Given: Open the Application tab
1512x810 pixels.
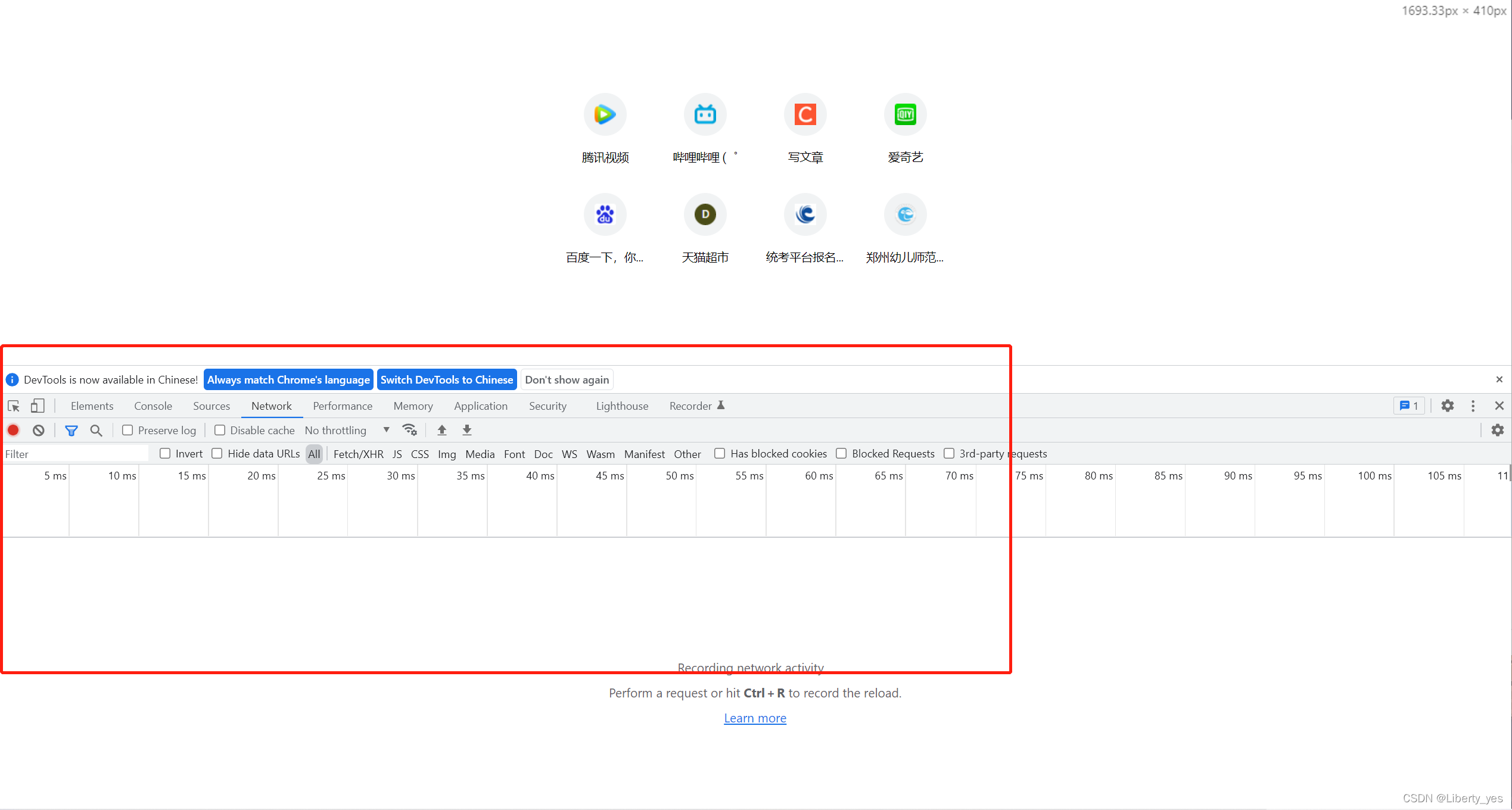Looking at the screenshot, I should (x=481, y=406).
